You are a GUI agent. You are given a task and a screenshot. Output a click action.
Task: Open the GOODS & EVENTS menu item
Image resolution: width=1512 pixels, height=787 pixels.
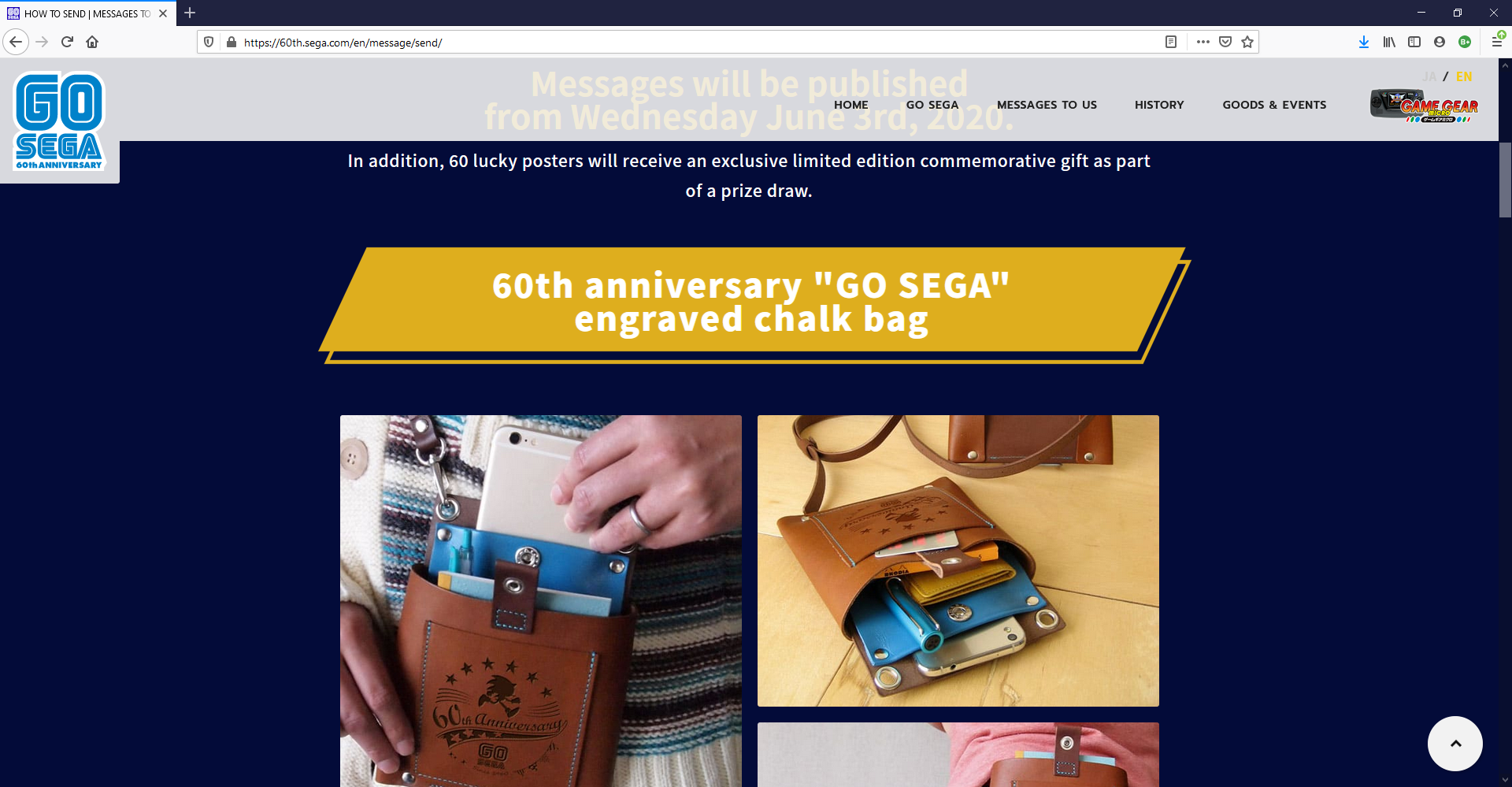tap(1274, 105)
